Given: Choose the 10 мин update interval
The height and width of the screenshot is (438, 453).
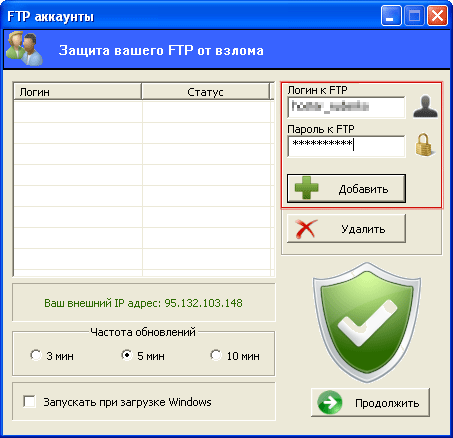Looking at the screenshot, I should [x=216, y=355].
